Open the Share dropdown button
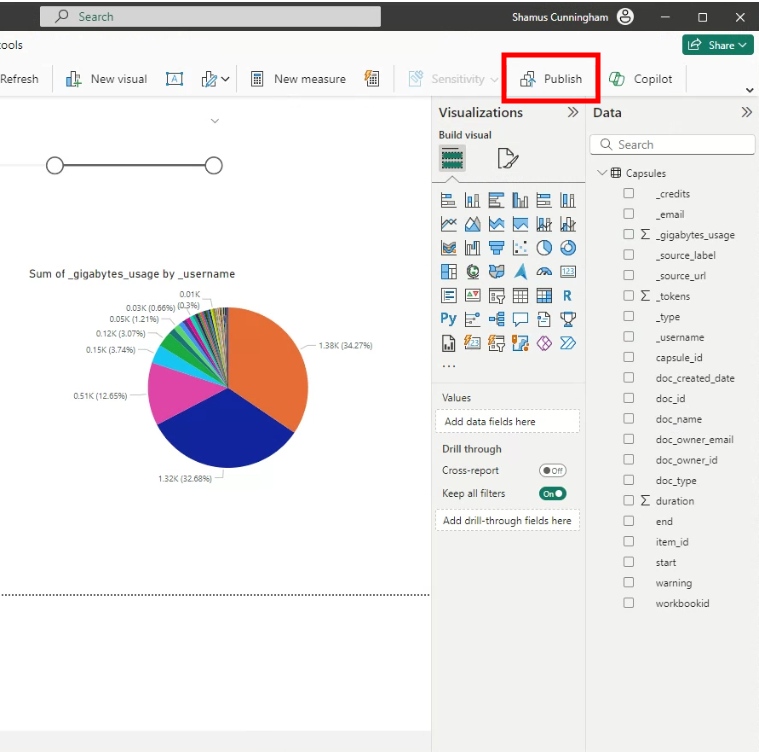Viewport: 759px width, 753px height. pyautogui.click(x=718, y=45)
